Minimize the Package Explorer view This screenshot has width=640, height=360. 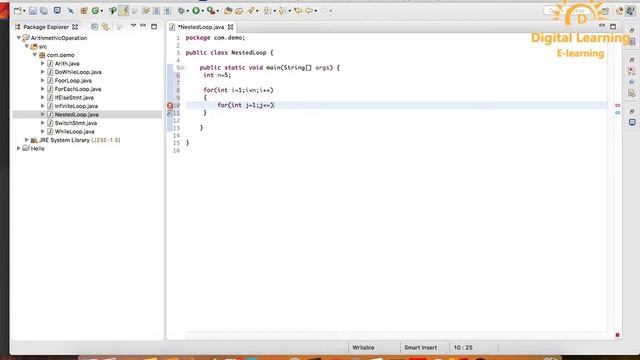(143, 26)
